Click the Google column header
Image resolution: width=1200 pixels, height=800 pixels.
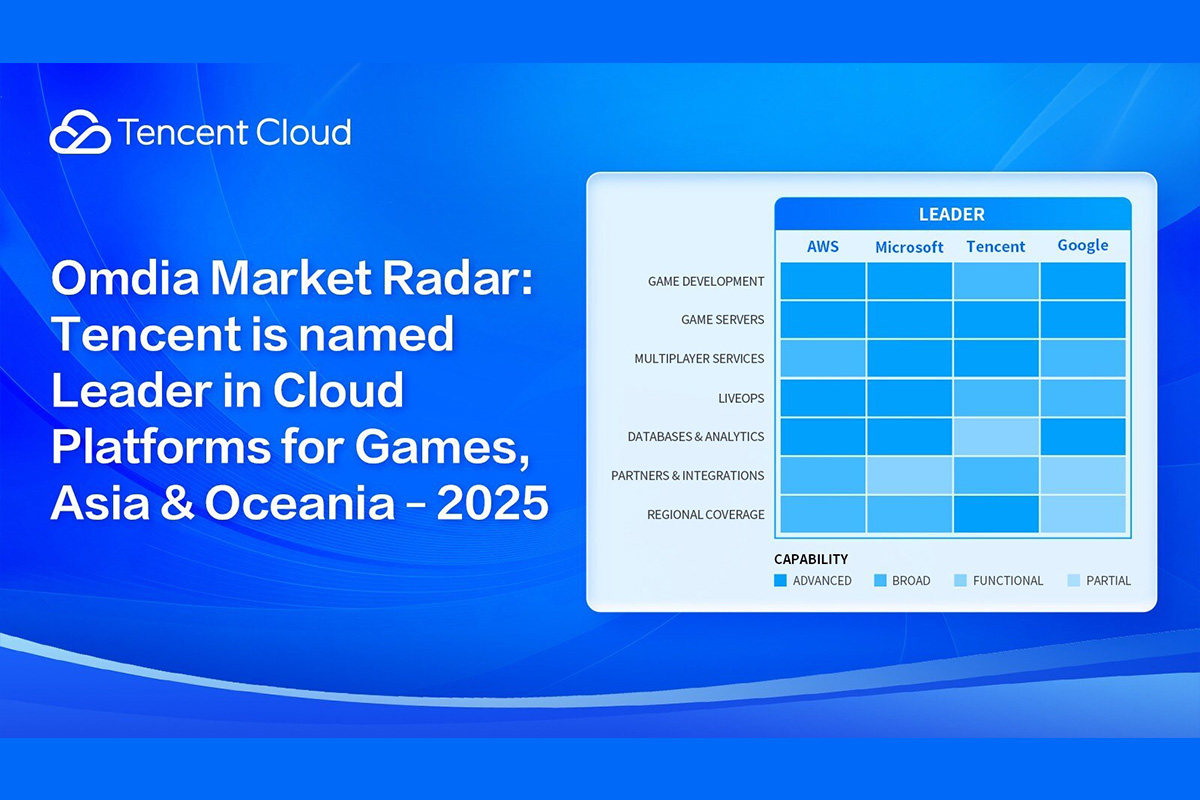(x=1083, y=246)
